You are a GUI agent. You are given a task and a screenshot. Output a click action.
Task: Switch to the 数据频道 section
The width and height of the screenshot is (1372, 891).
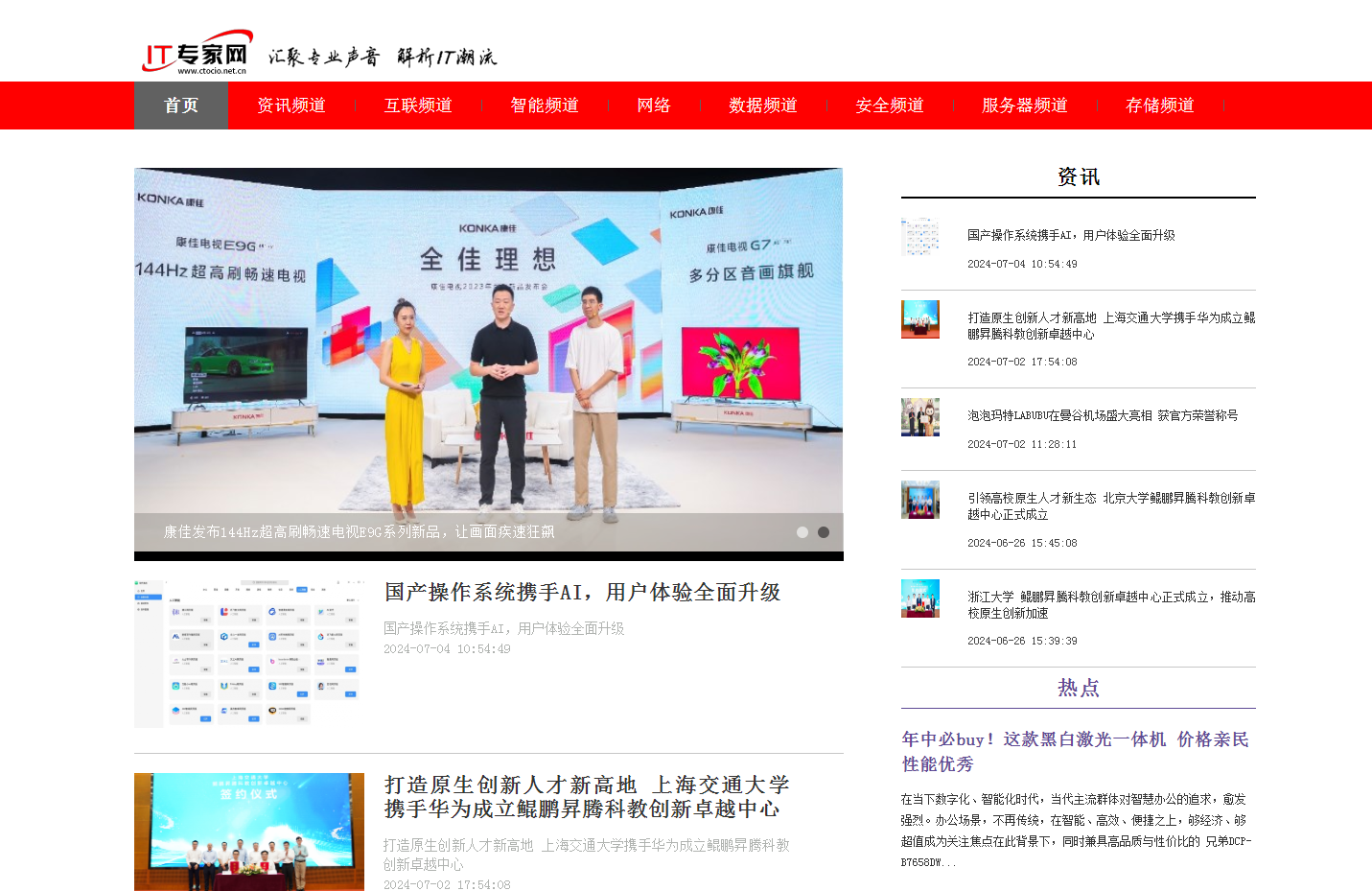[763, 106]
